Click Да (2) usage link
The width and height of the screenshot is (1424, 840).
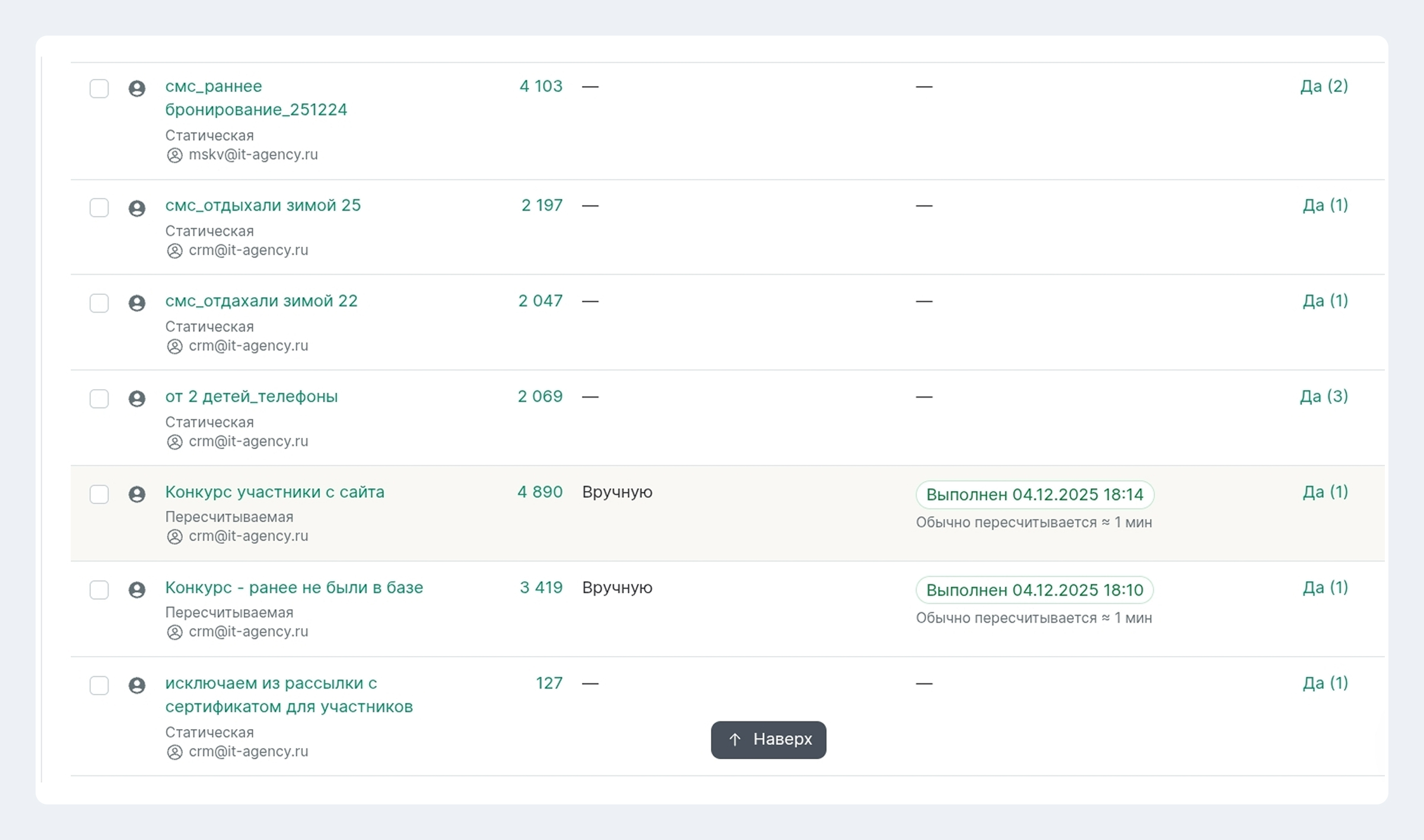click(x=1324, y=86)
